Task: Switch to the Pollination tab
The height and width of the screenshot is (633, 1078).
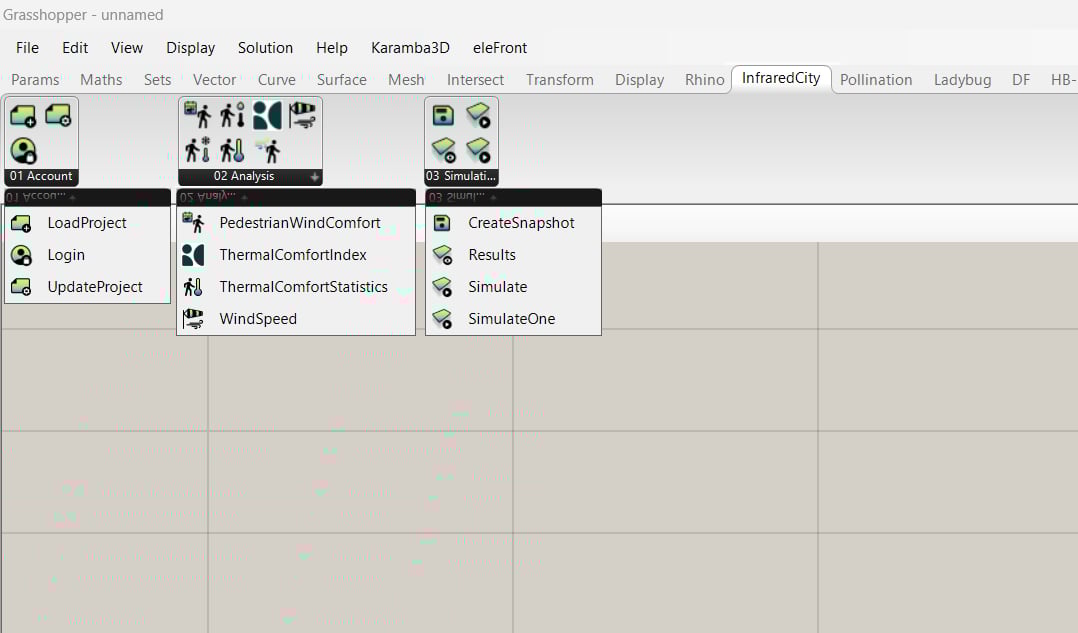Action: [876, 80]
